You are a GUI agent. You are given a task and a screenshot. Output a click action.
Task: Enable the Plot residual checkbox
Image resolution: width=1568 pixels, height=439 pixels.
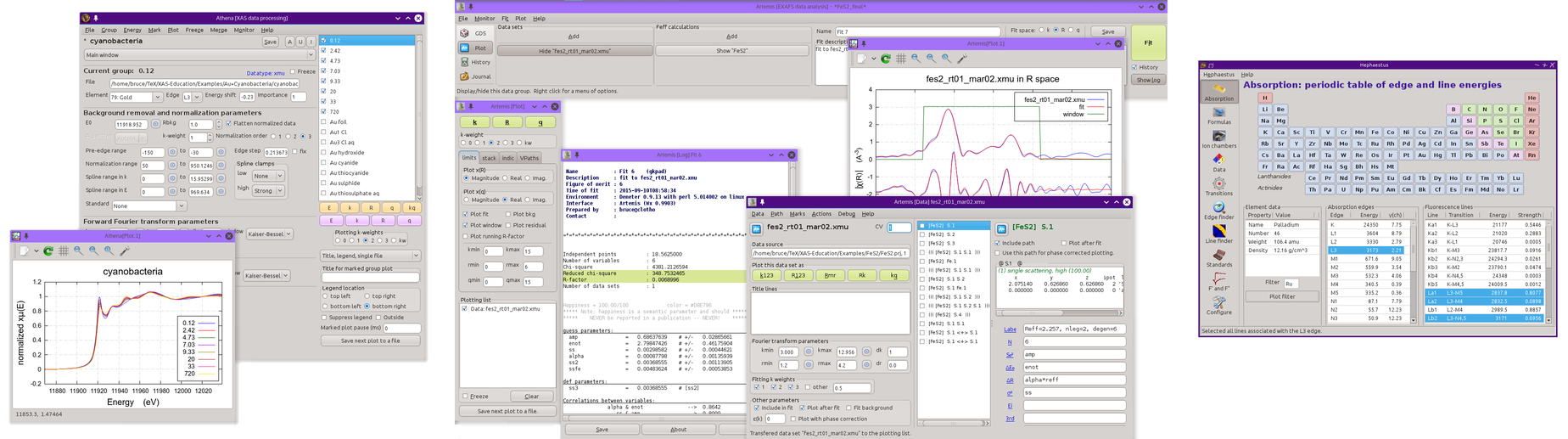click(x=507, y=225)
